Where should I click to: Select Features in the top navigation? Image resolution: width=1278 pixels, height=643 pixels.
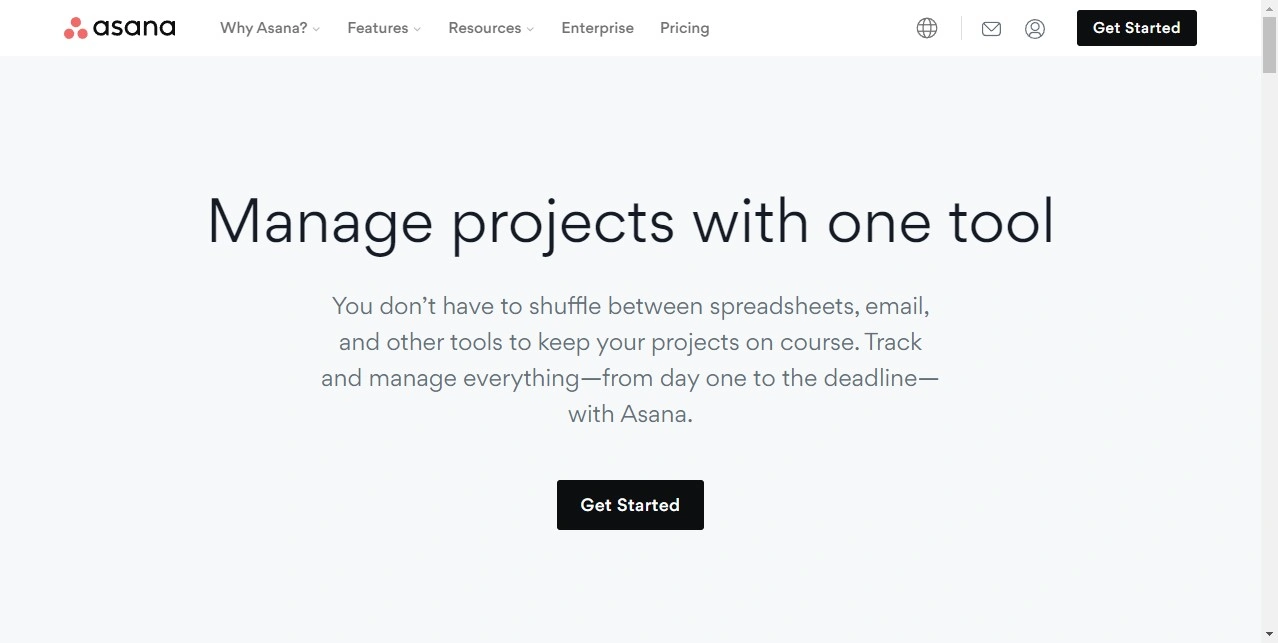(x=377, y=28)
